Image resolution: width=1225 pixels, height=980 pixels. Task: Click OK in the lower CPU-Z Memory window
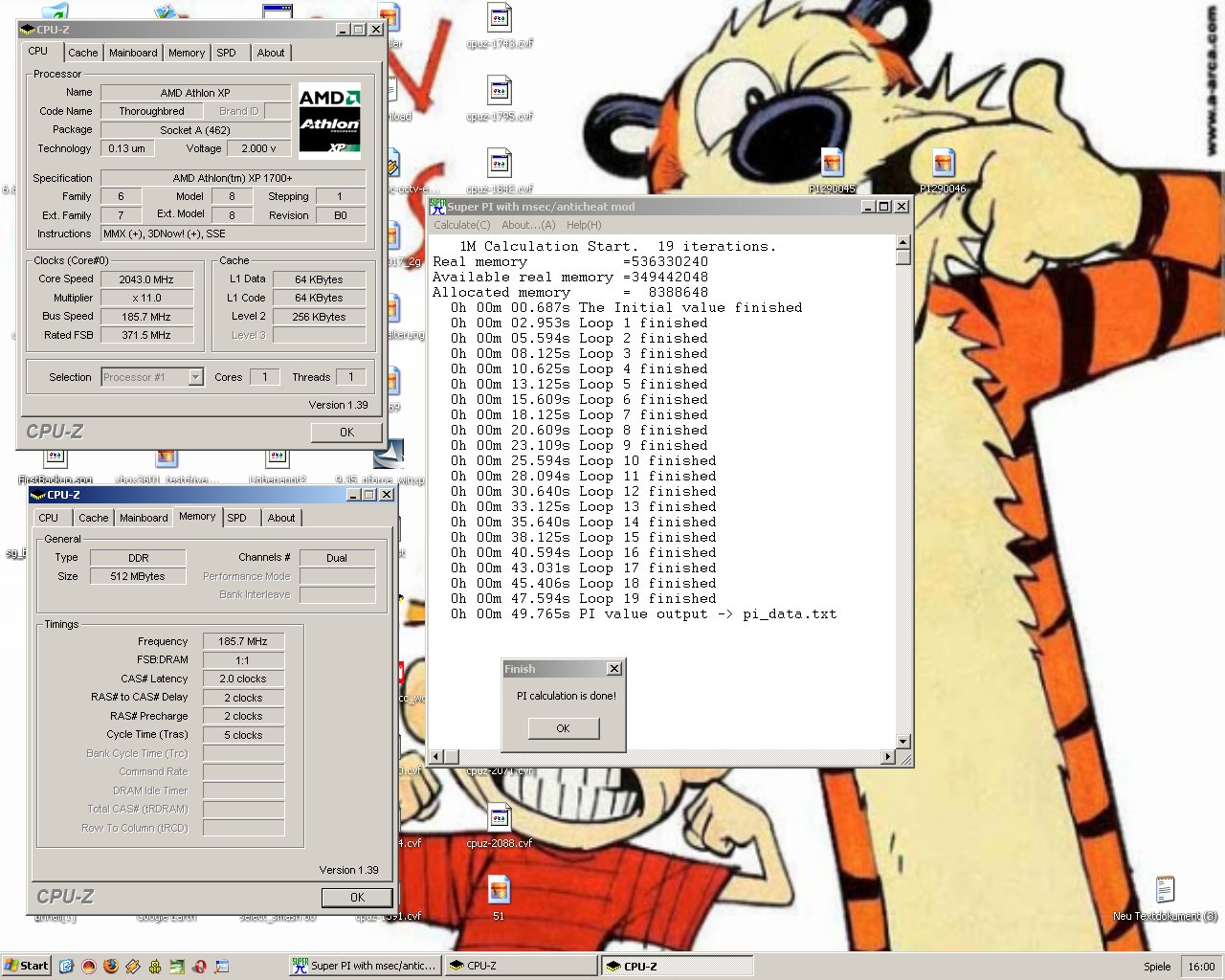(357, 897)
